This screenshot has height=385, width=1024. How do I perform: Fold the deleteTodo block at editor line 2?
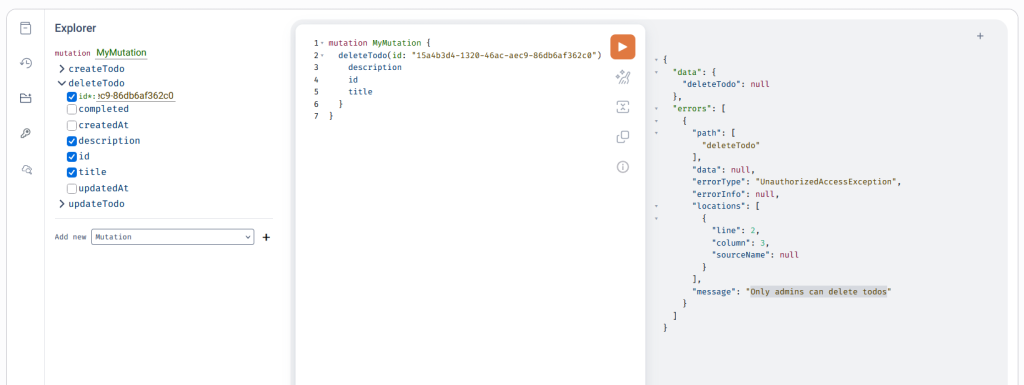point(323,55)
